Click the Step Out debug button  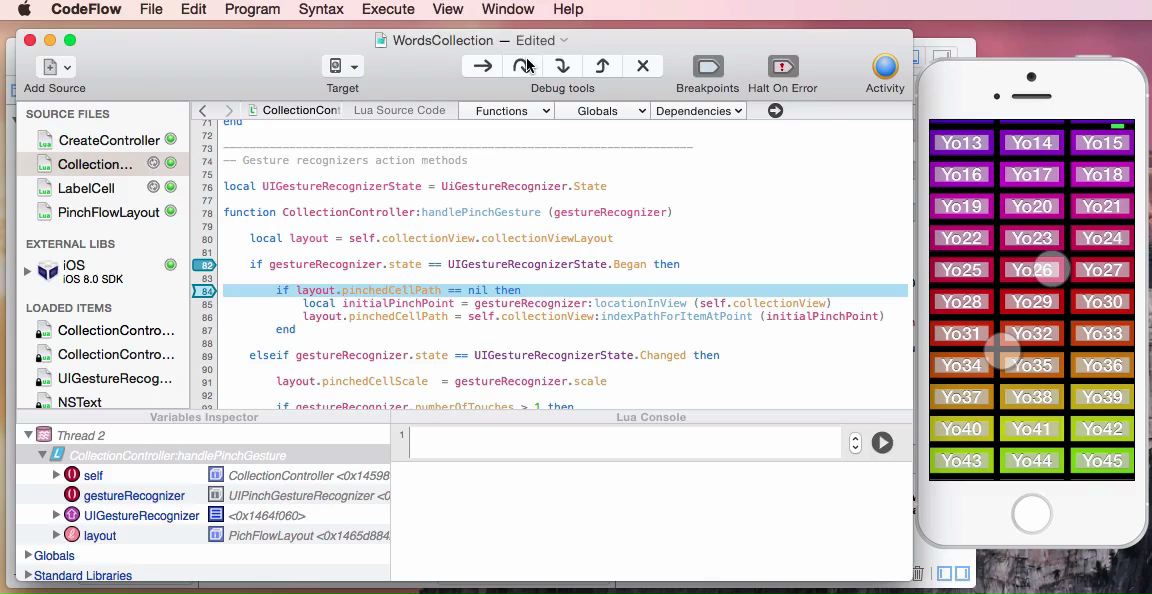click(x=602, y=66)
